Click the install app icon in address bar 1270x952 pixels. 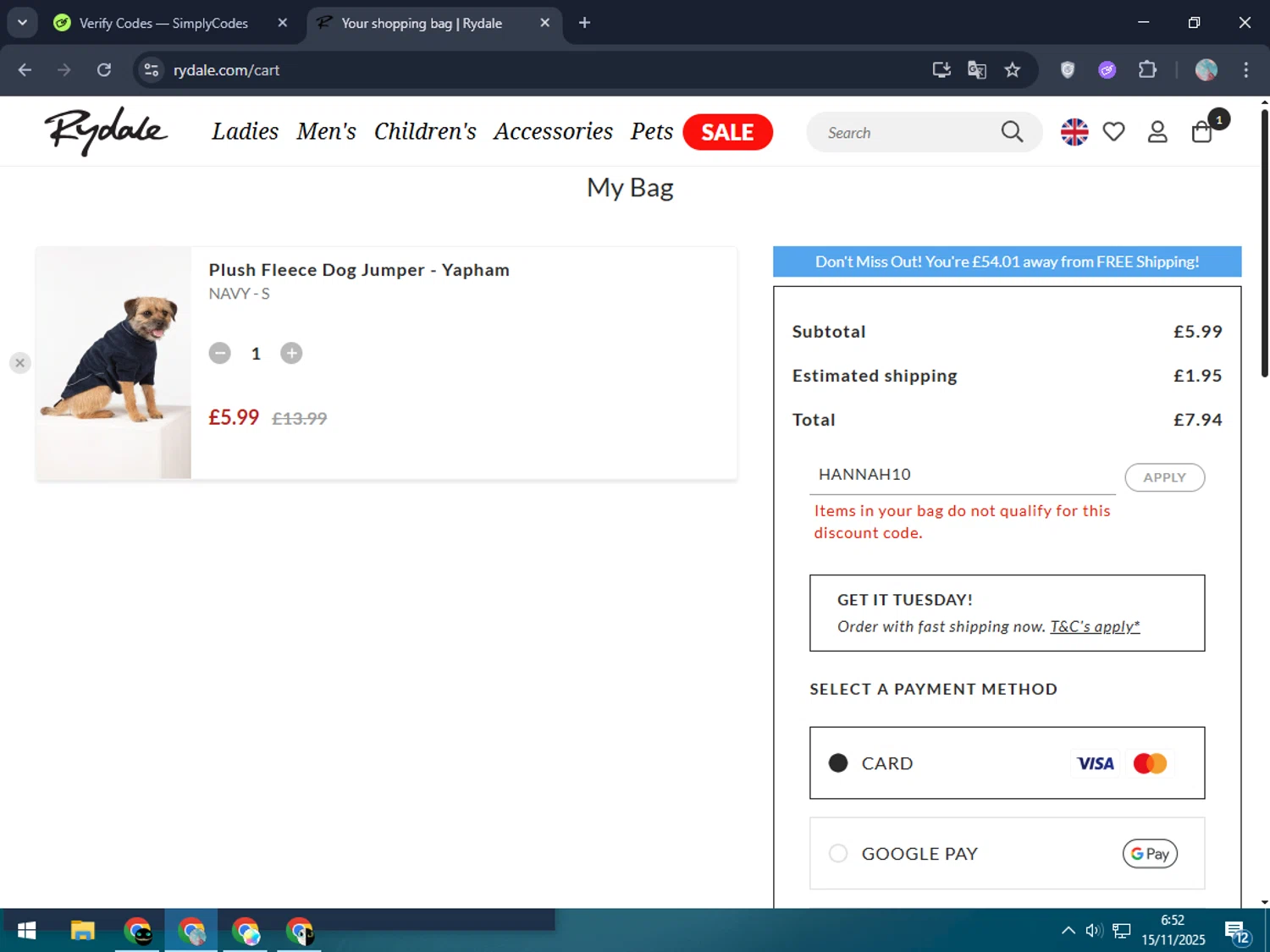[x=941, y=70]
